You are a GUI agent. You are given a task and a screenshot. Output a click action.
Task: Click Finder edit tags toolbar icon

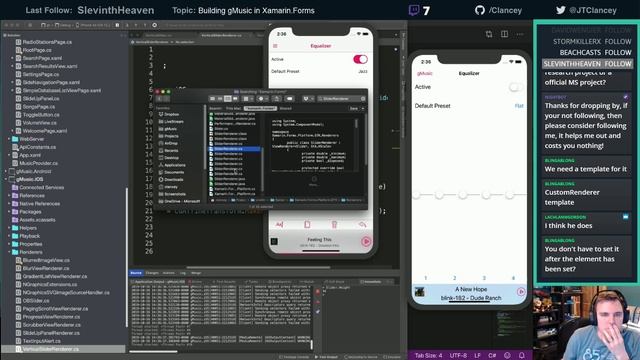click(289, 99)
